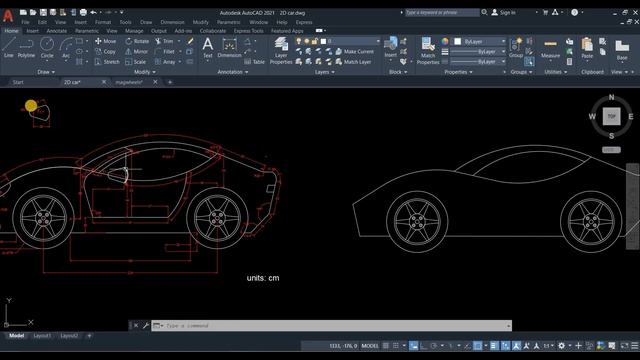Expand the Utilities panel
Screen dimensions: 640x360
pyautogui.click(x=556, y=72)
